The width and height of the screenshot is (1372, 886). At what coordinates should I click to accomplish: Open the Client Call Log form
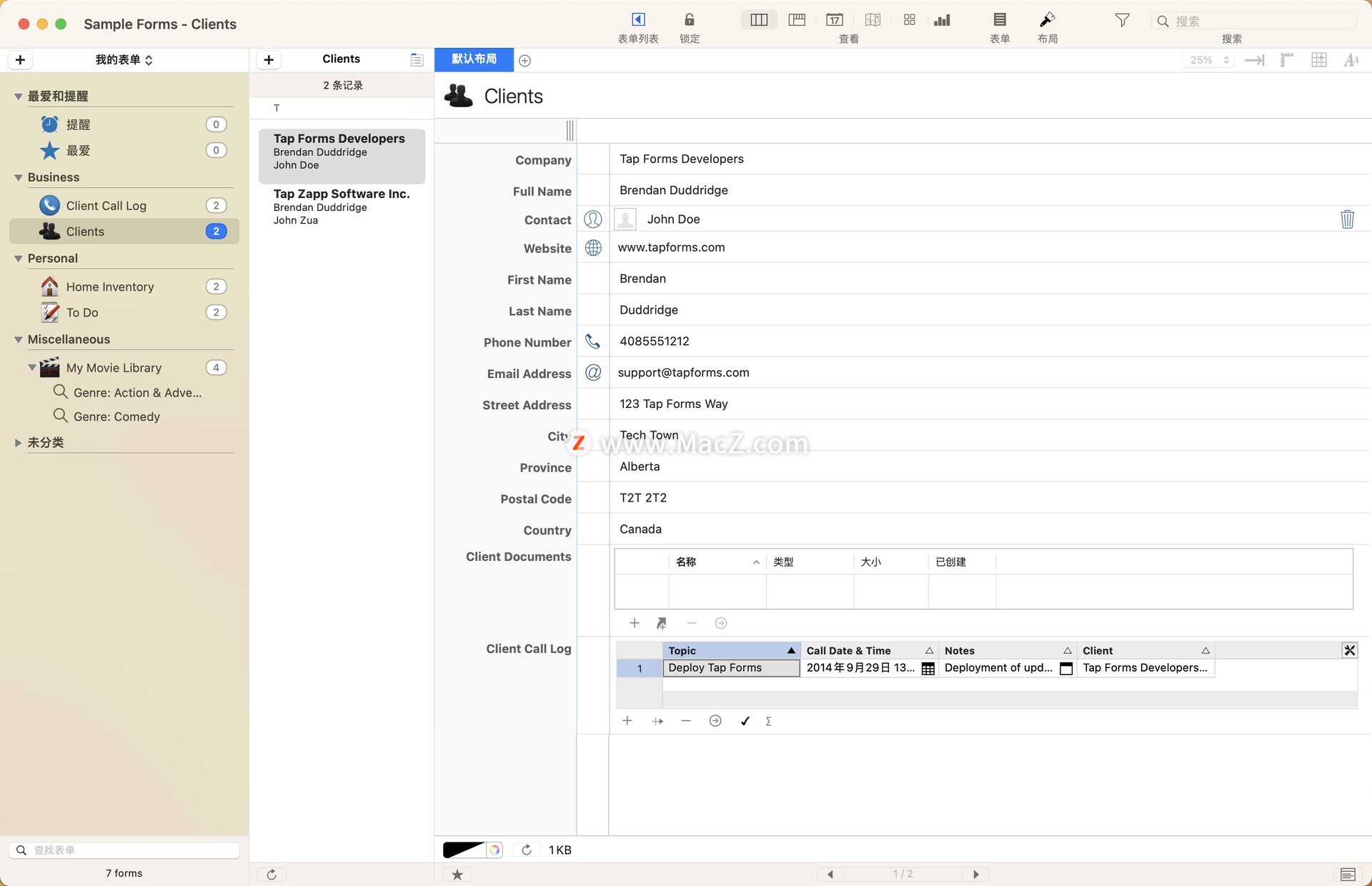[124, 206]
